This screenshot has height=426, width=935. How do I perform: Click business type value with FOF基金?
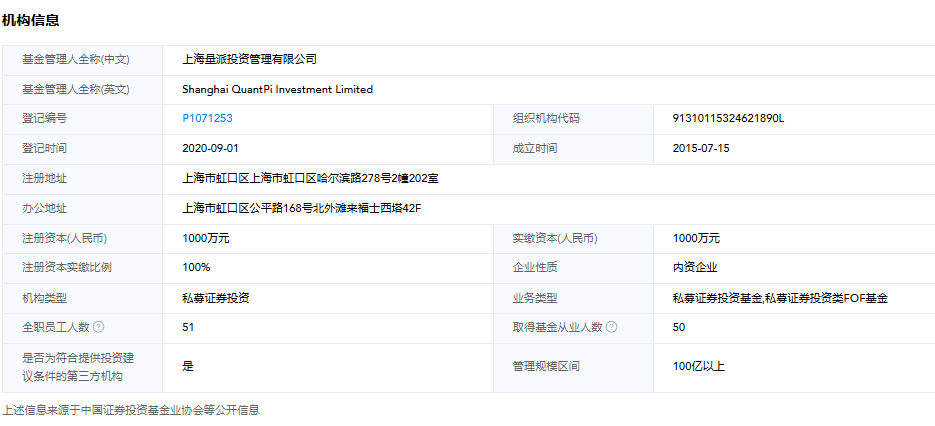(x=780, y=297)
